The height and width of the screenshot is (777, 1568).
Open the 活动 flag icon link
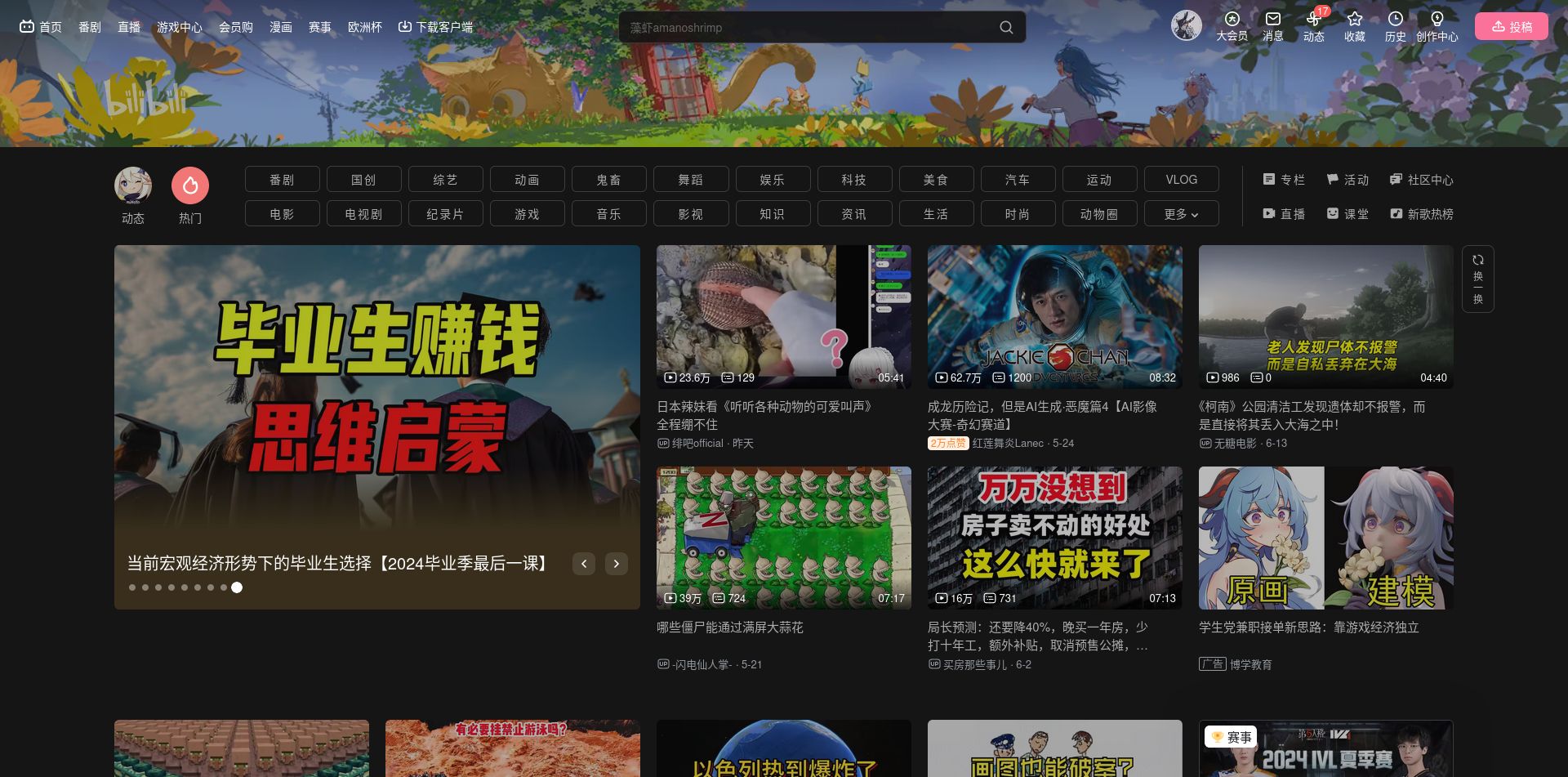[1347, 179]
